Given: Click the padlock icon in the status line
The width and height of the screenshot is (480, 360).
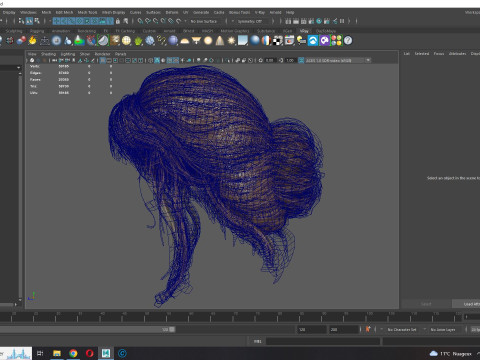Looking at the screenshot, I should pos(118,21).
